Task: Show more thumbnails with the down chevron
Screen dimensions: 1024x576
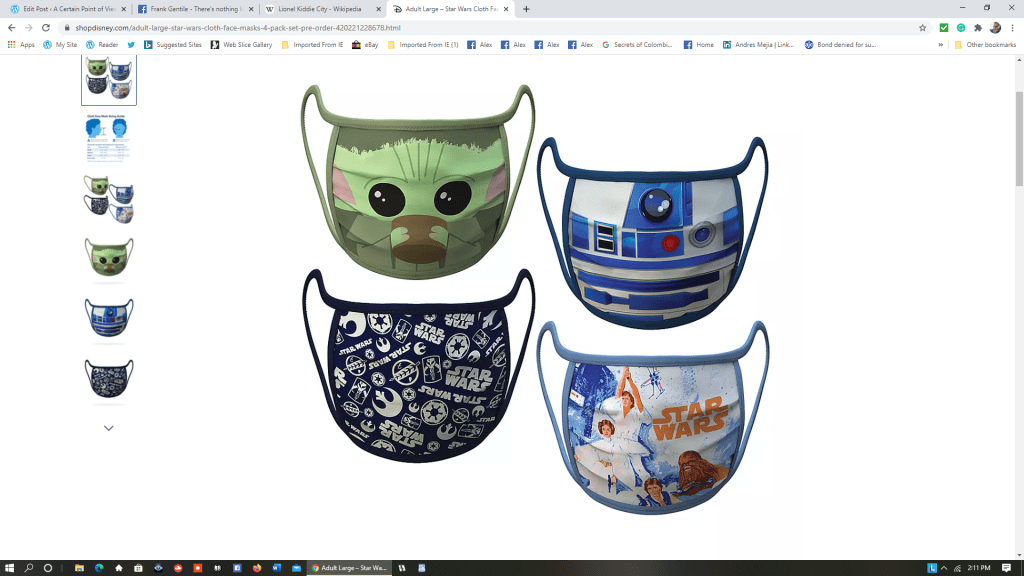Action: point(108,428)
